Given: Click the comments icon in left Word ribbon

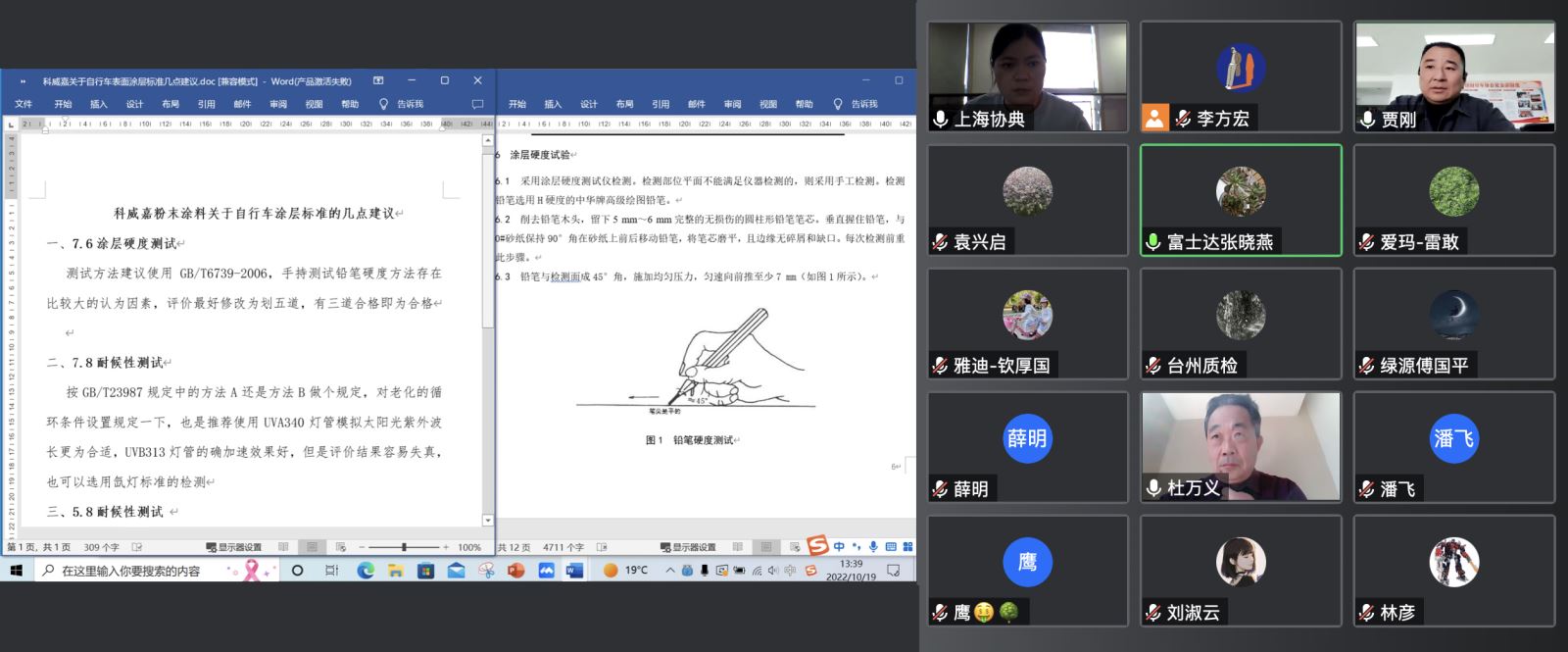Looking at the screenshot, I should [x=477, y=104].
